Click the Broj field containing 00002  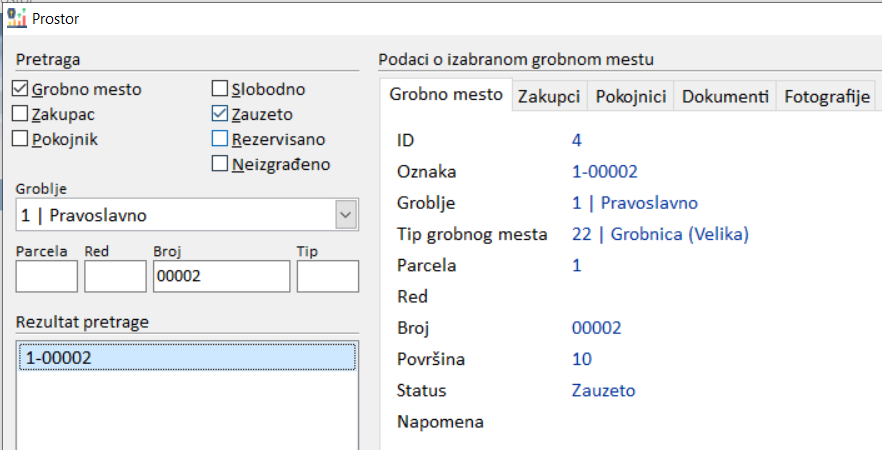click(x=220, y=276)
